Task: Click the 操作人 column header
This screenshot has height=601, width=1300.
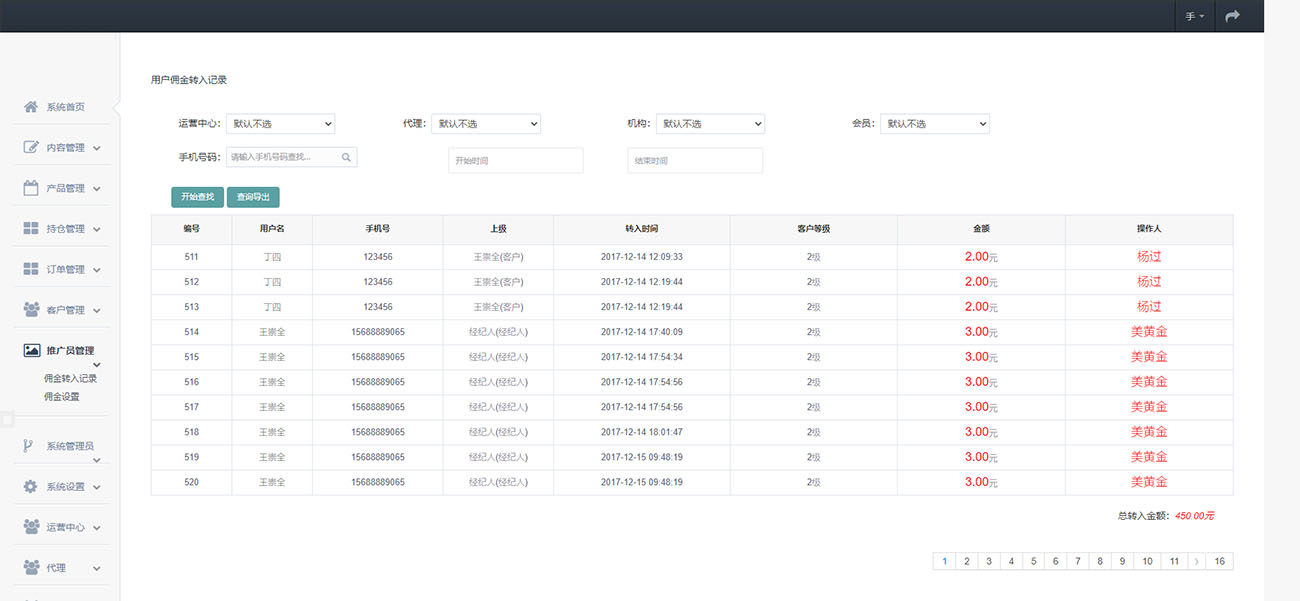Action: 1149,229
